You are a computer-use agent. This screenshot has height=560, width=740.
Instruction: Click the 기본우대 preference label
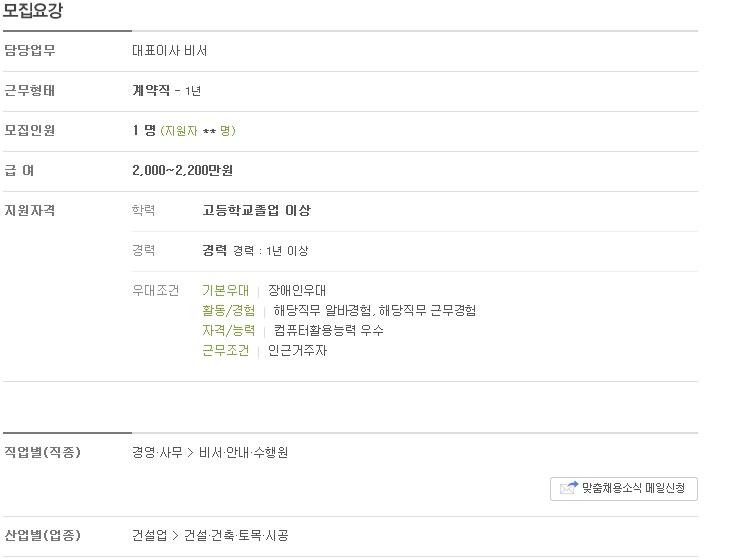(x=225, y=290)
